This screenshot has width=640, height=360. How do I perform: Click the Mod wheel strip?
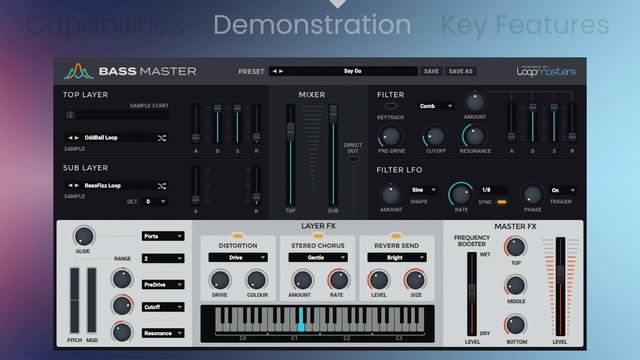(92, 300)
